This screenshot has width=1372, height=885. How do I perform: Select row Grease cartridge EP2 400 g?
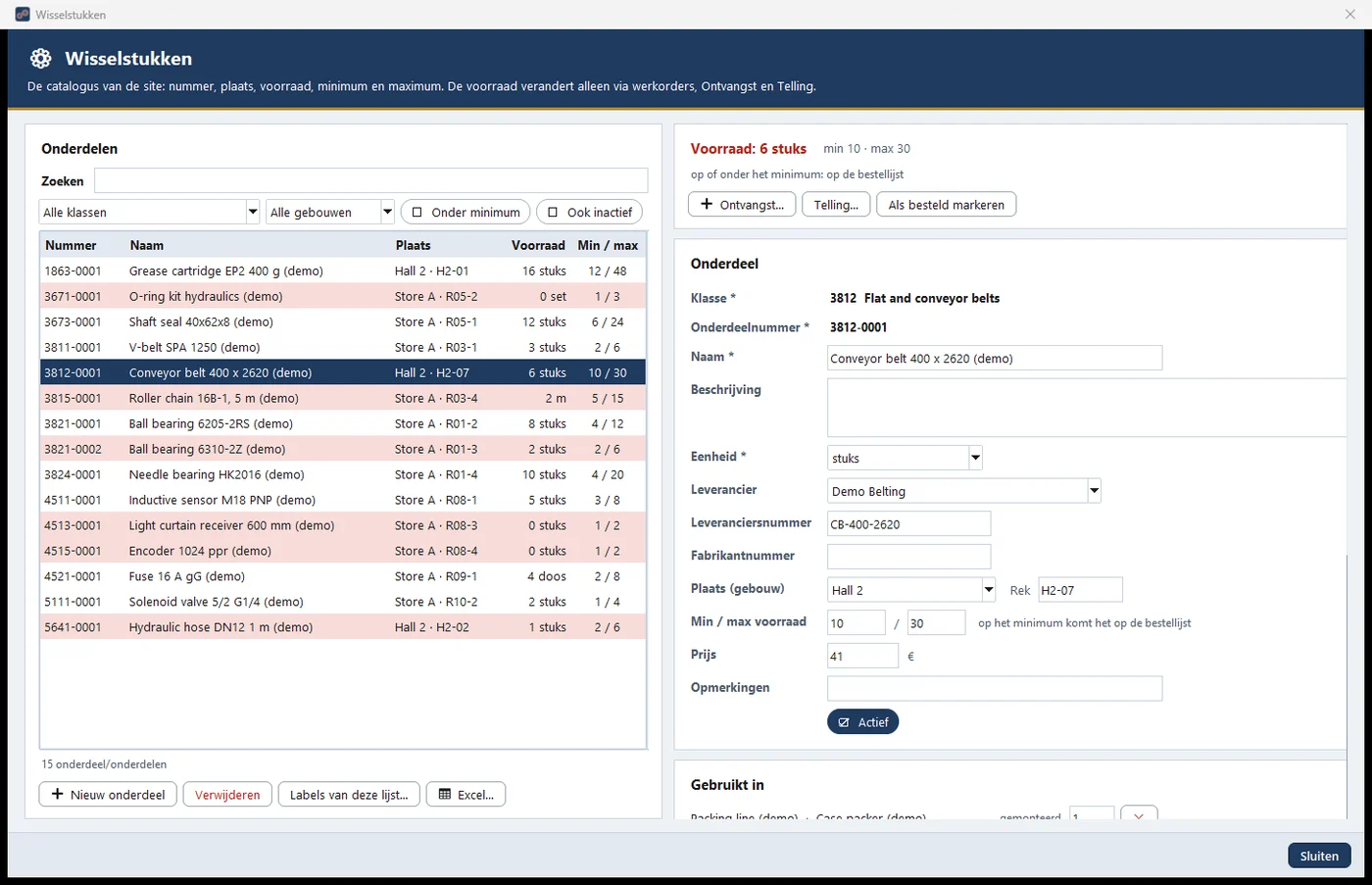click(x=343, y=270)
